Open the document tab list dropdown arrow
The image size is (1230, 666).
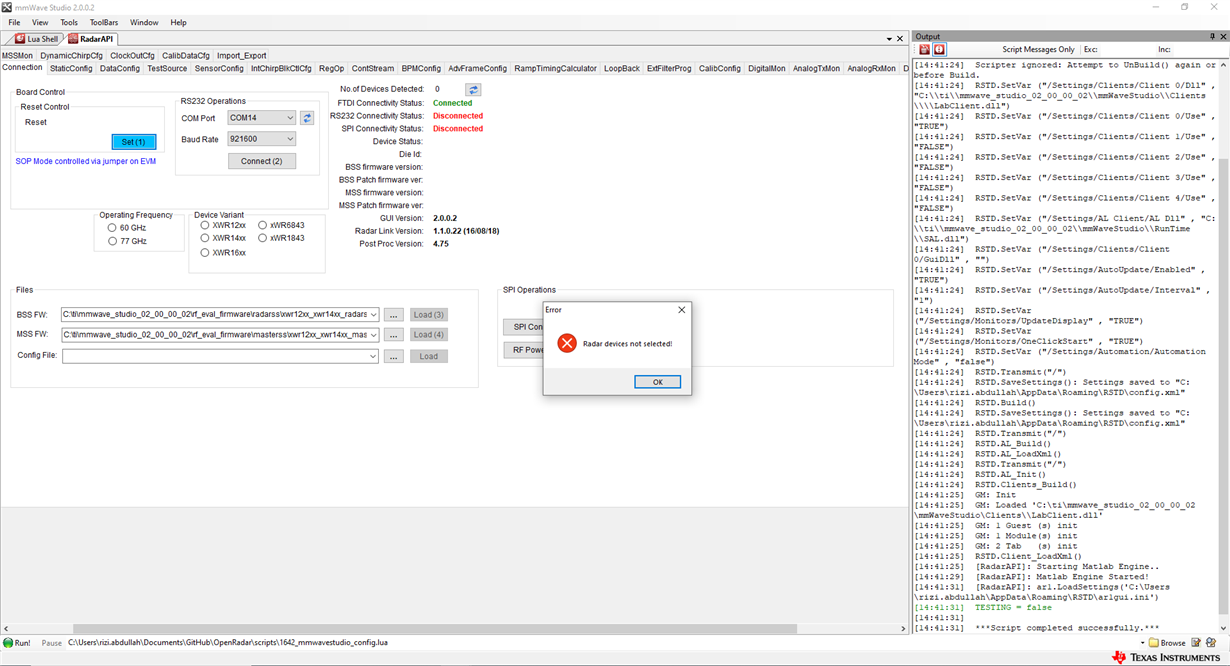[x=888, y=38]
